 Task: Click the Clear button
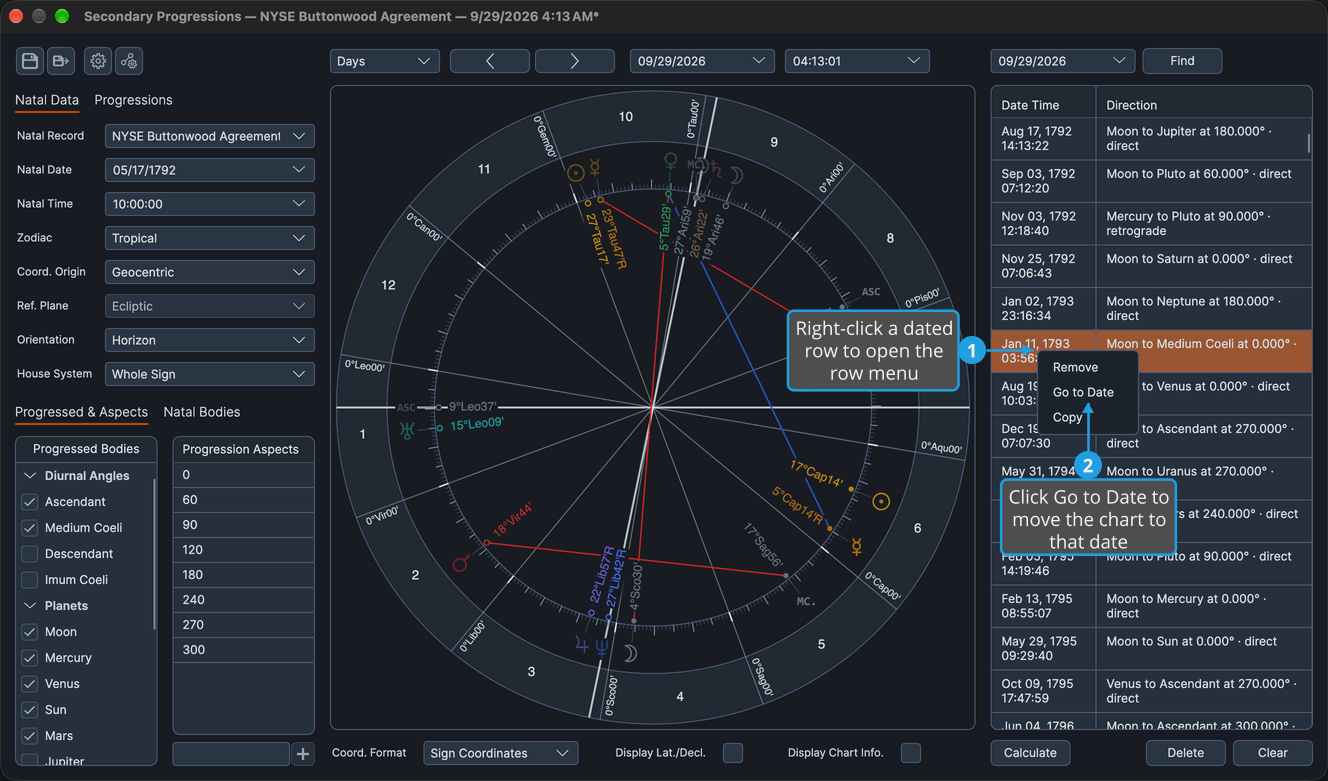(x=1273, y=753)
